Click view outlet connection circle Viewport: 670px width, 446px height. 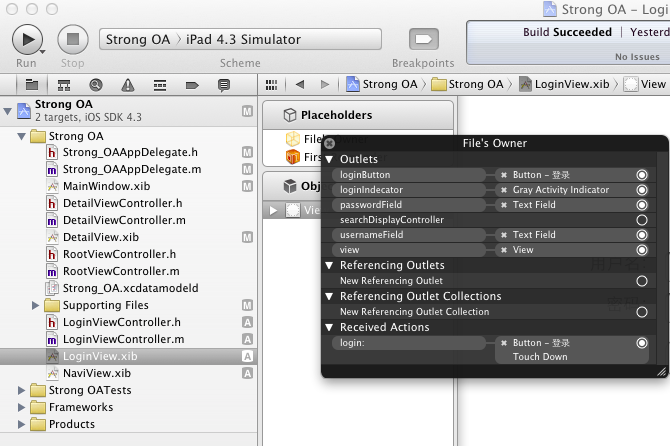coord(642,250)
